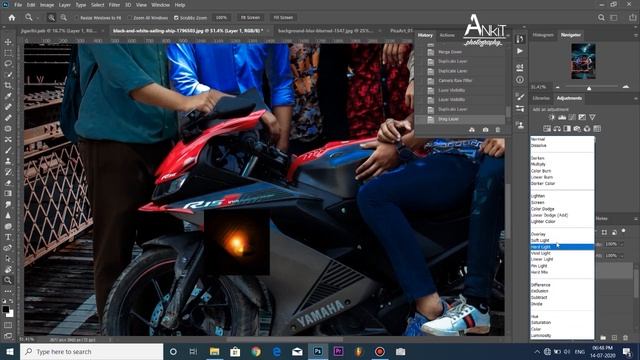Select the Eyedropper tool
Screen dimensions: 640x360
[8, 96]
